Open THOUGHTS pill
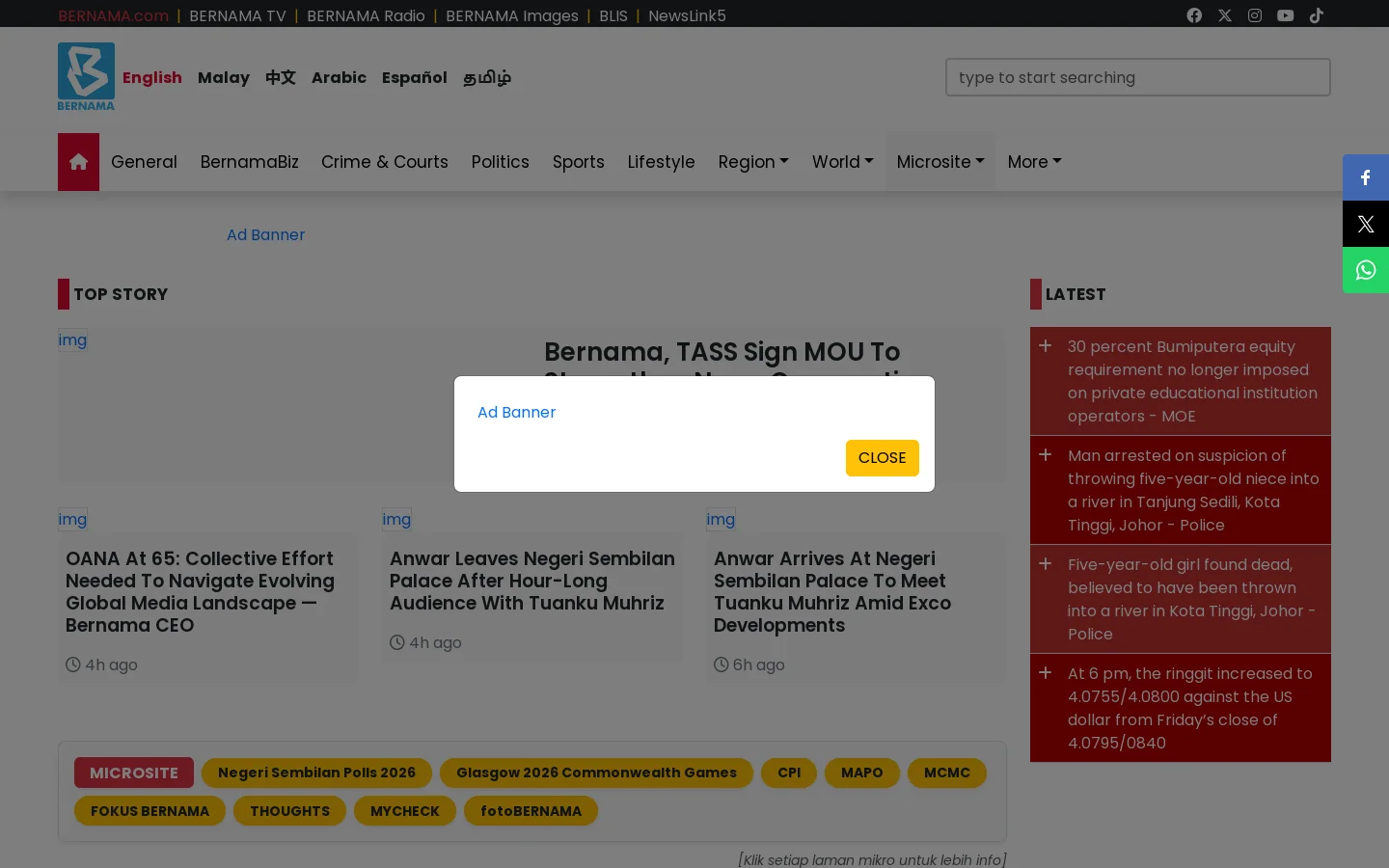 point(289,811)
